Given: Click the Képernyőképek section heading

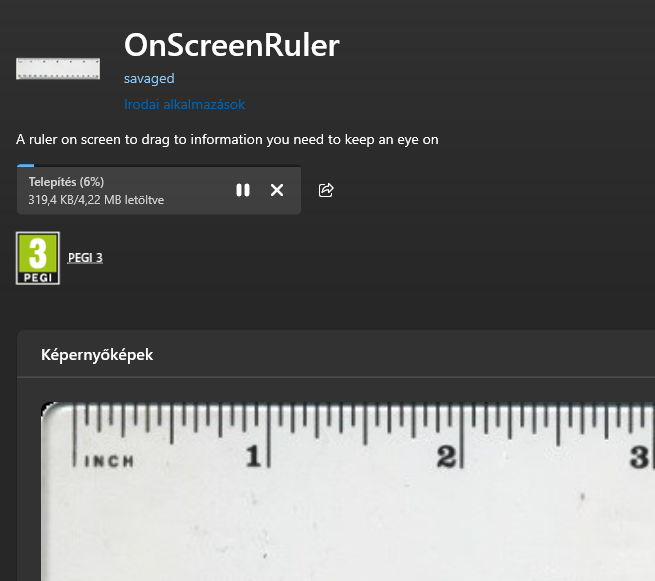Looking at the screenshot, I should point(97,355).
